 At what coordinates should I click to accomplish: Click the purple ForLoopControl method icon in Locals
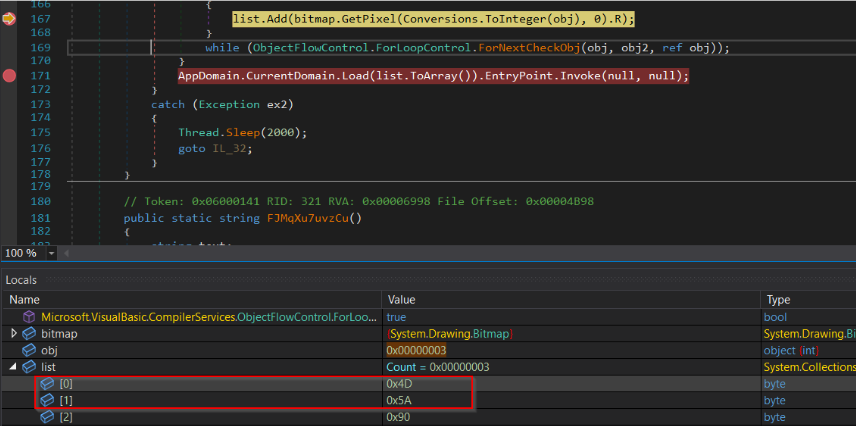(29, 316)
